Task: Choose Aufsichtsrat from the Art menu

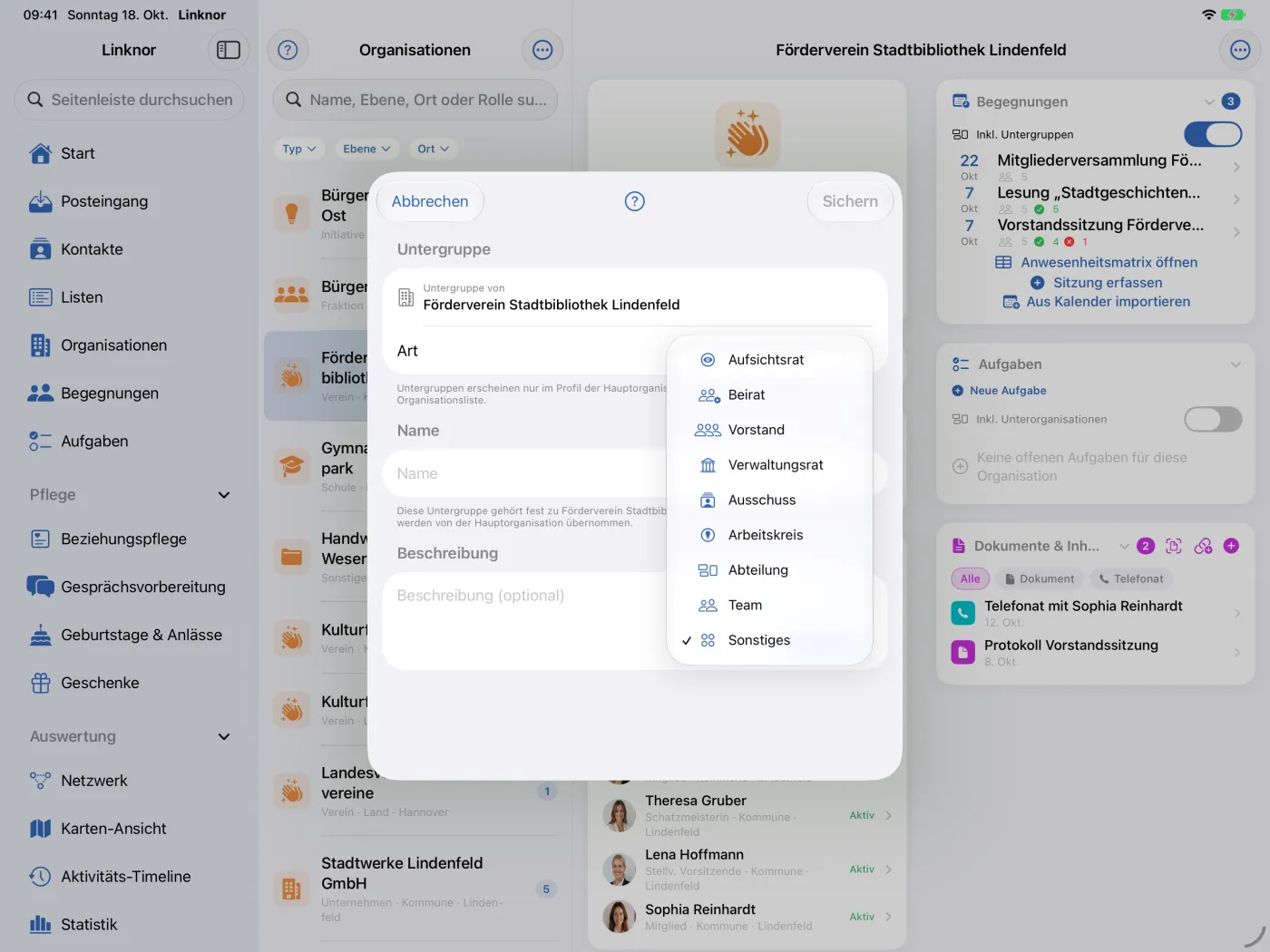Action: point(769,360)
